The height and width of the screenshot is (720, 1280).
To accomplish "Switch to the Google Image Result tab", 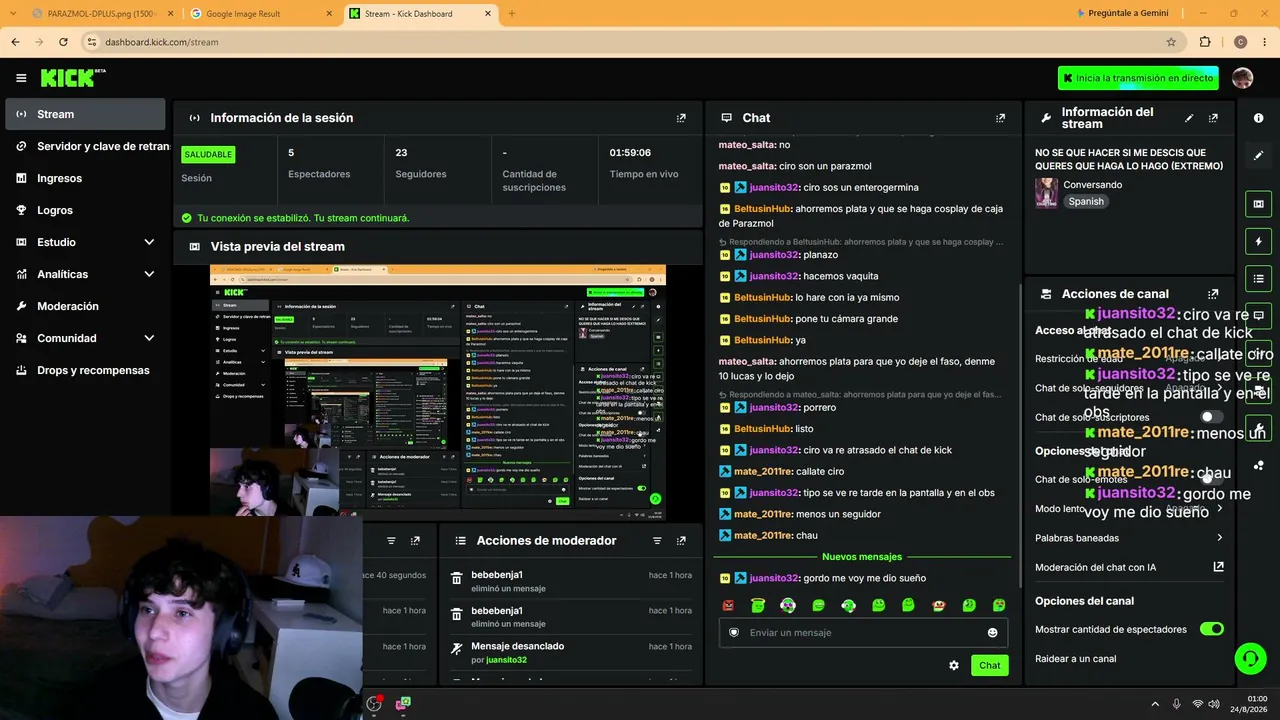I will point(260,14).
